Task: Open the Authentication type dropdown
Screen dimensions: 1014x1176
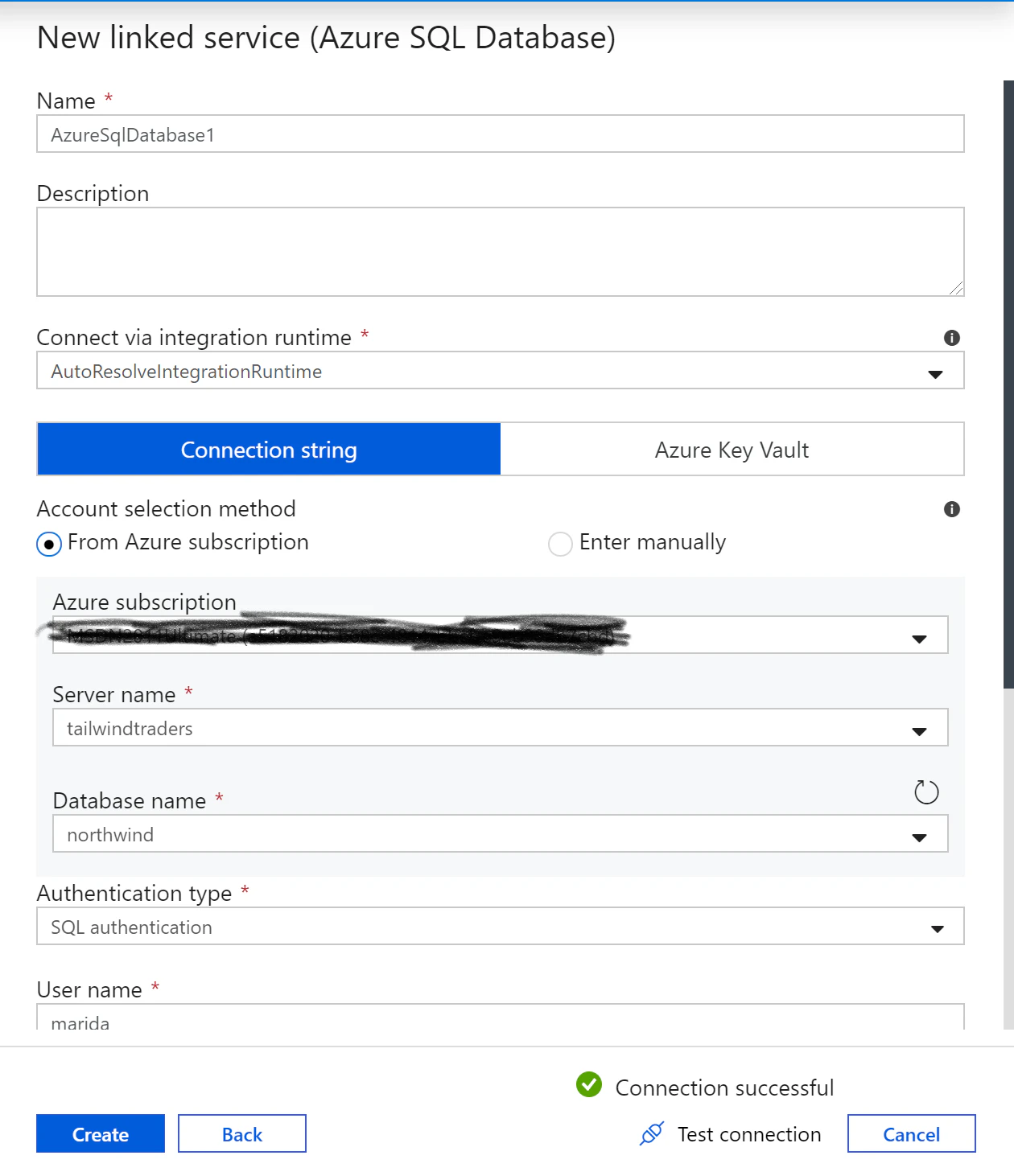Action: click(x=501, y=927)
